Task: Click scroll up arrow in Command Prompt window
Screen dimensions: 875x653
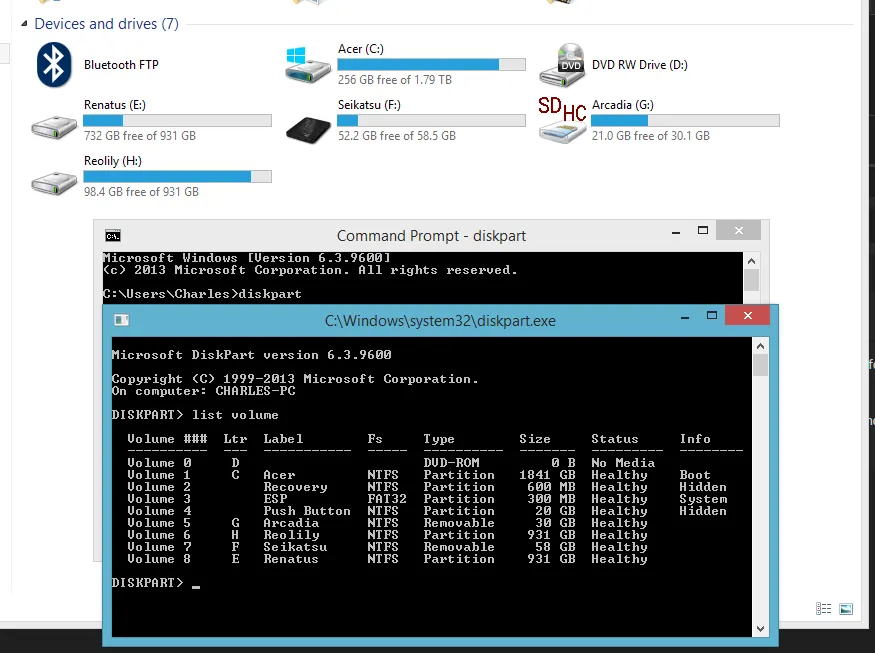Action: tap(751, 261)
